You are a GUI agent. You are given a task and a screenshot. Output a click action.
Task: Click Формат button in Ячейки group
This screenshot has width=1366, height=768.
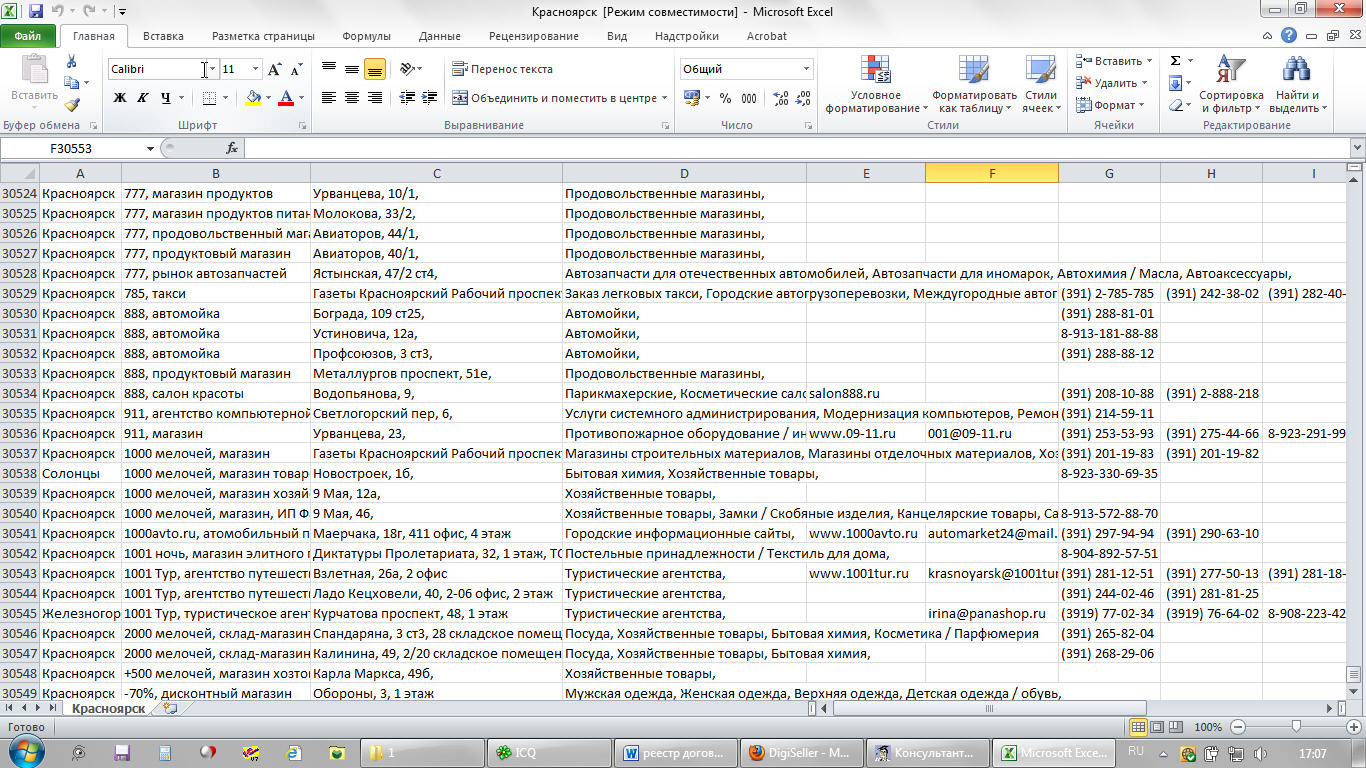pos(1111,105)
